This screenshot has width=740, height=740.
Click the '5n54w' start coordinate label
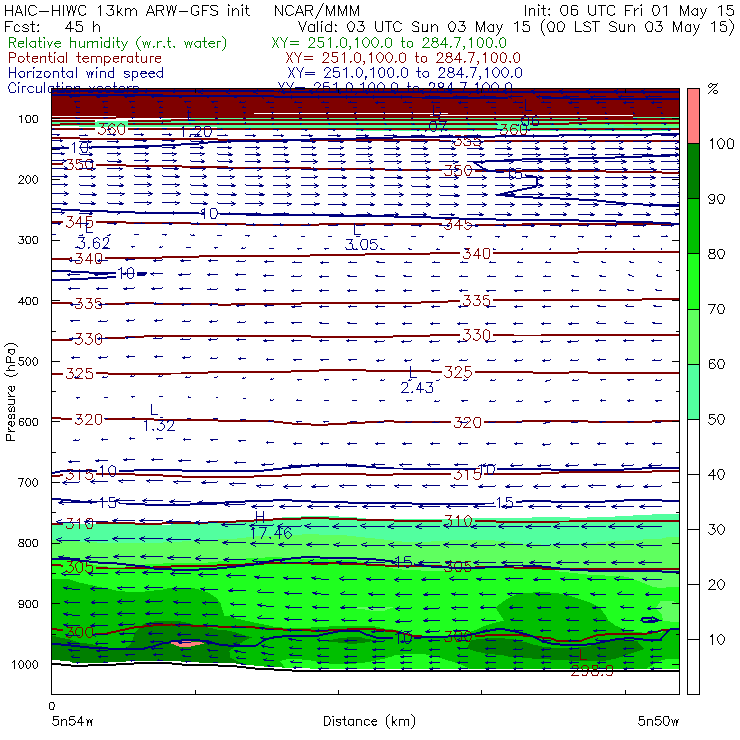(73, 721)
